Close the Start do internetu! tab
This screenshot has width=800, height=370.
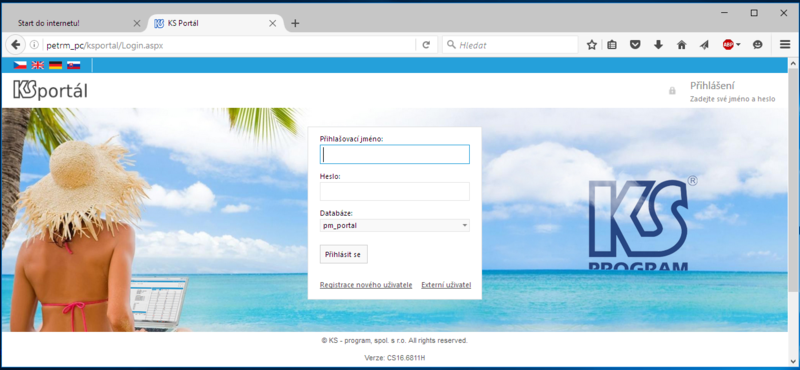[x=136, y=23]
